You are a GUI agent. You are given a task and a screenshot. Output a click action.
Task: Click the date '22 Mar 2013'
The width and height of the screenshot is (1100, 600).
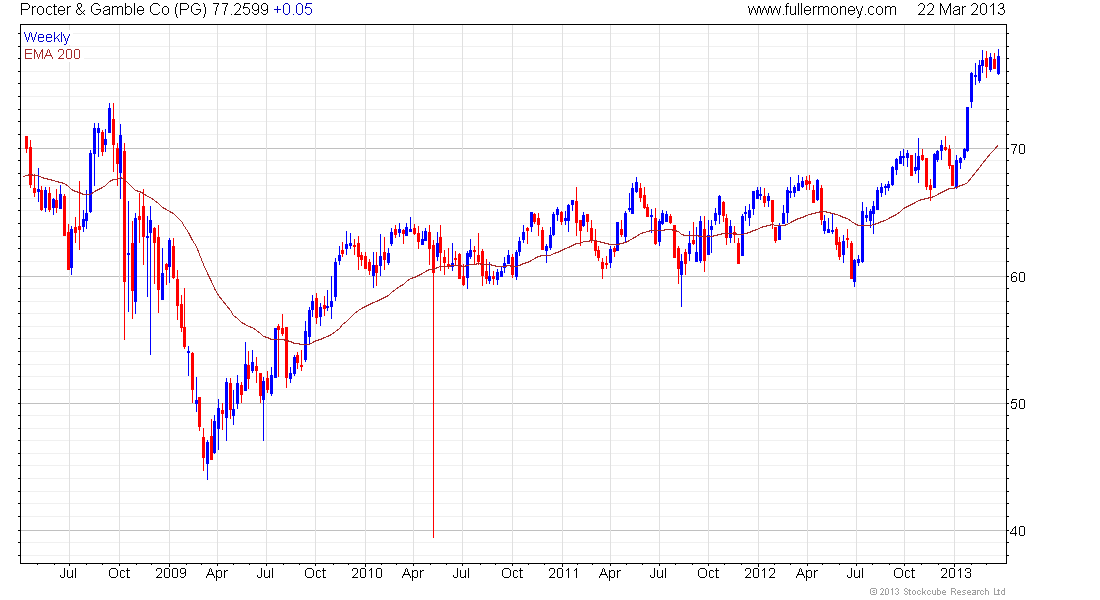point(961,10)
